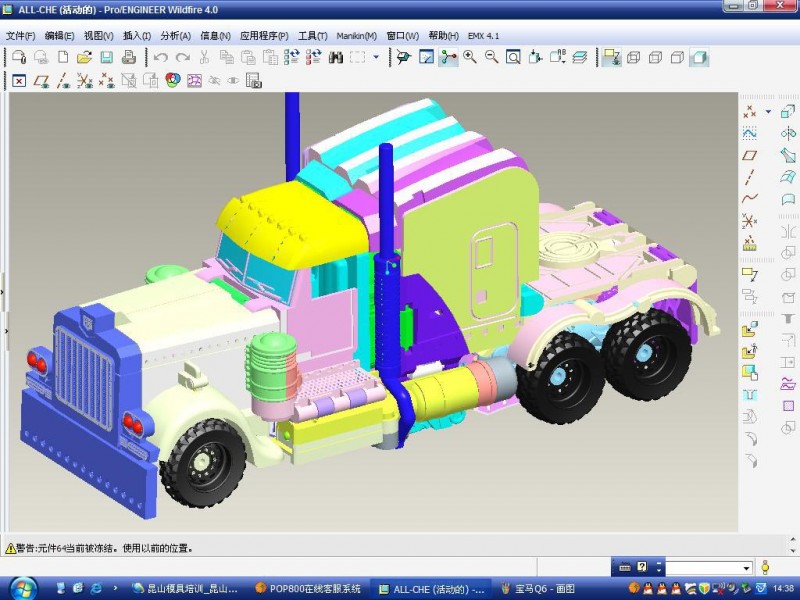Click the Undo arrow
The width and height of the screenshot is (800, 600).
161,57
